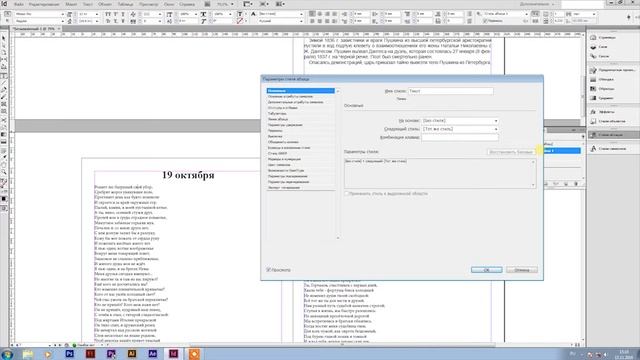Open the Редактирование menu

click(x=44, y=4)
